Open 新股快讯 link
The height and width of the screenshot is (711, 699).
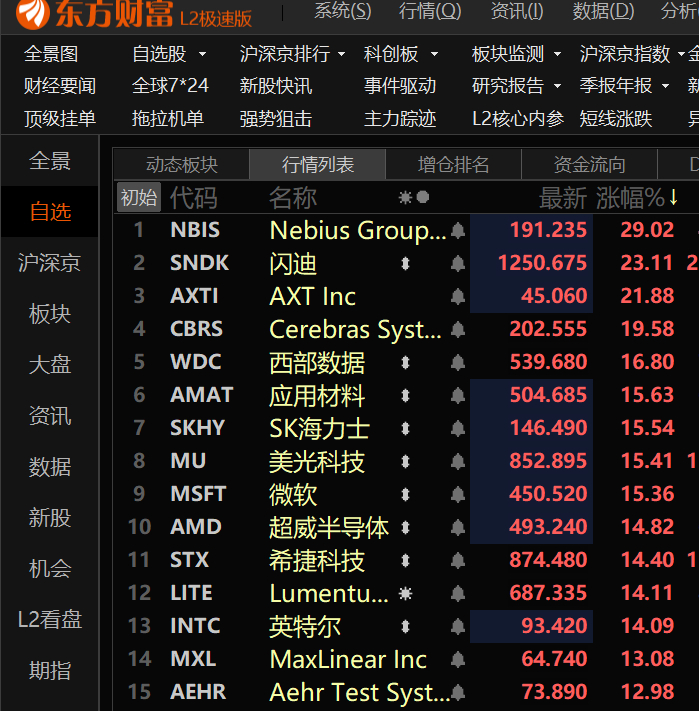pos(276,86)
